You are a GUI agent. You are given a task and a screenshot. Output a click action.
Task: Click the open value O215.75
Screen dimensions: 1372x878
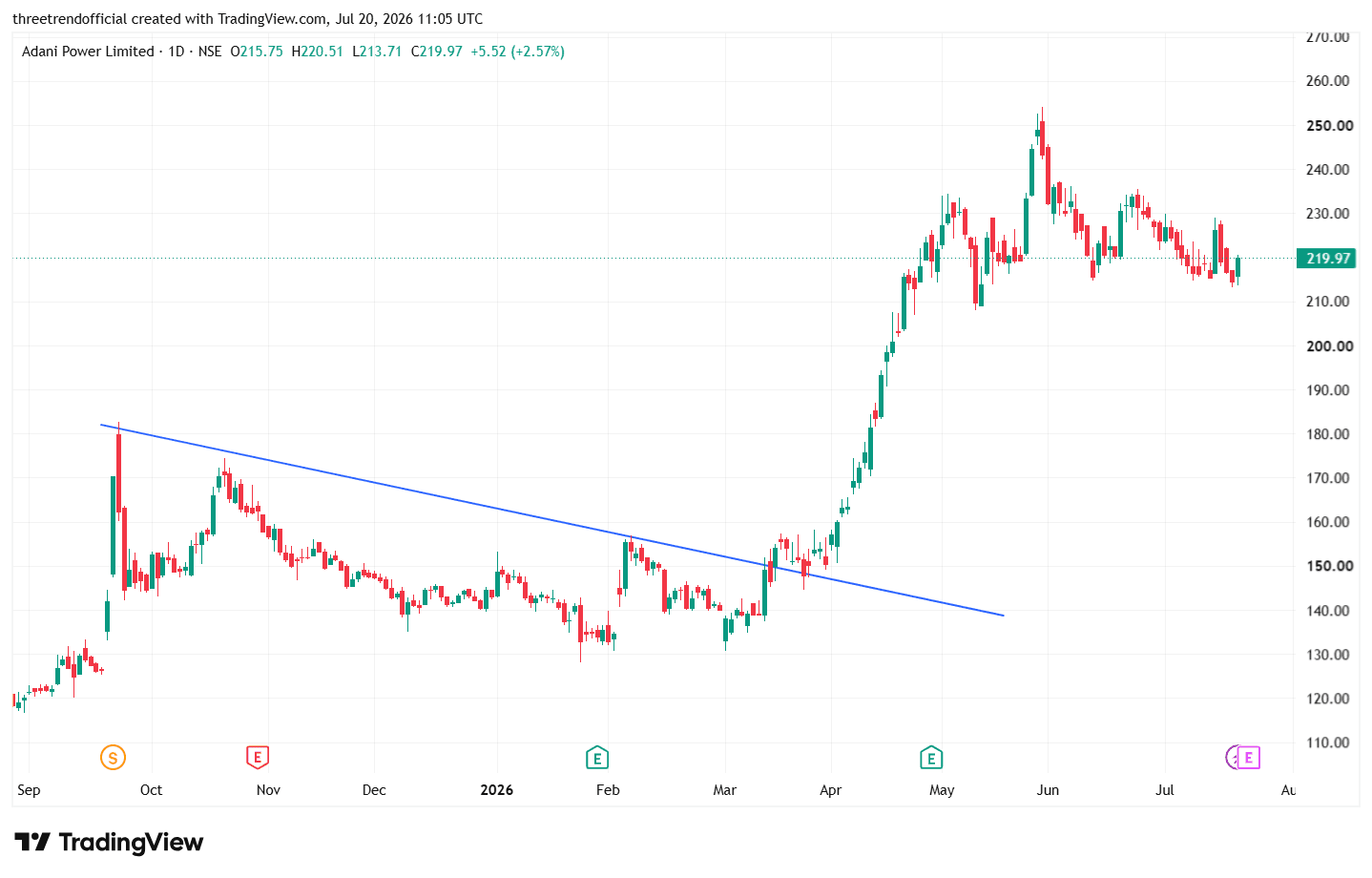tap(257, 52)
